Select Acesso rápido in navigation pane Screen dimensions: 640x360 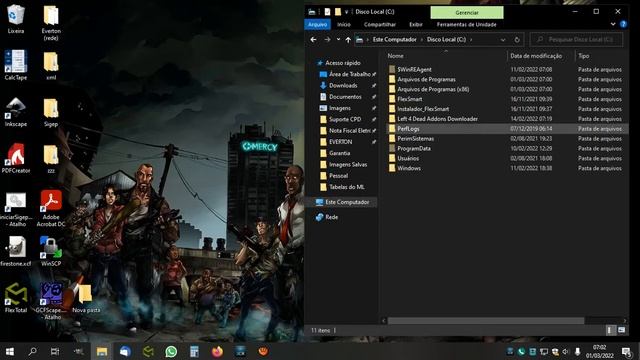coord(342,63)
